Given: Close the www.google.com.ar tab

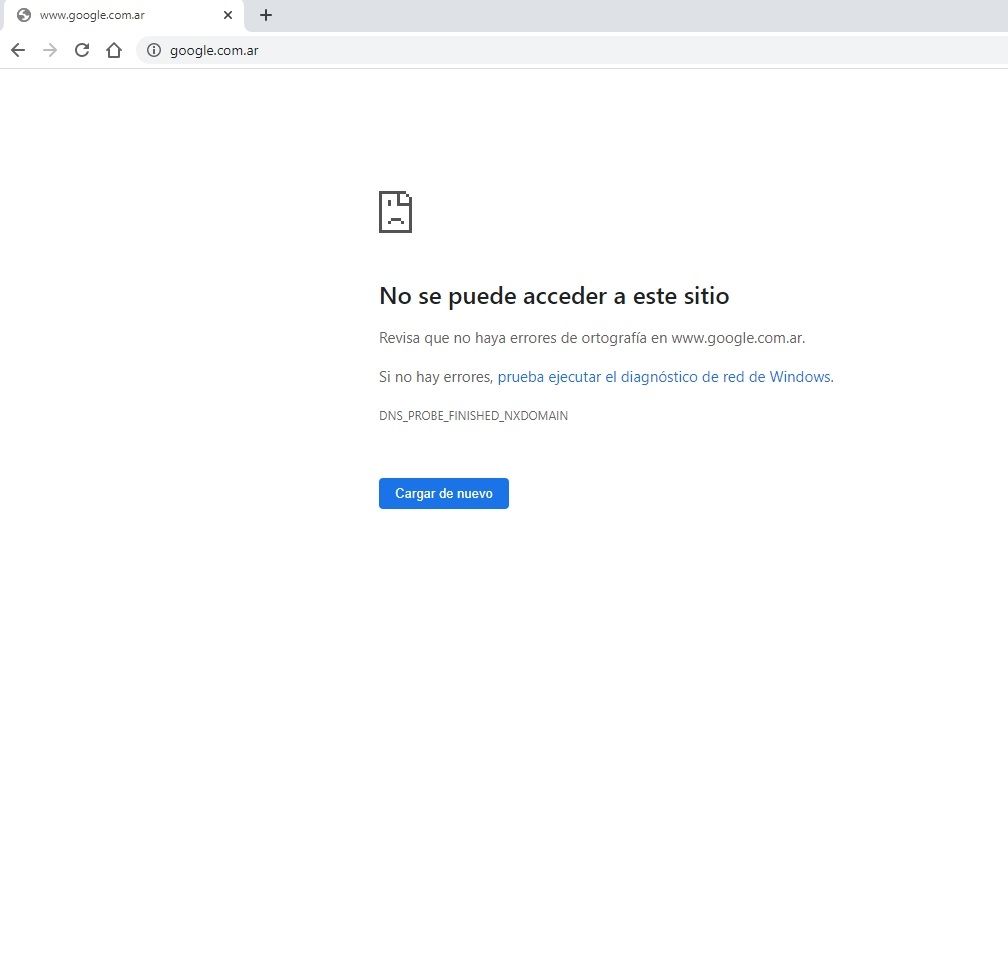Looking at the screenshot, I should (228, 15).
